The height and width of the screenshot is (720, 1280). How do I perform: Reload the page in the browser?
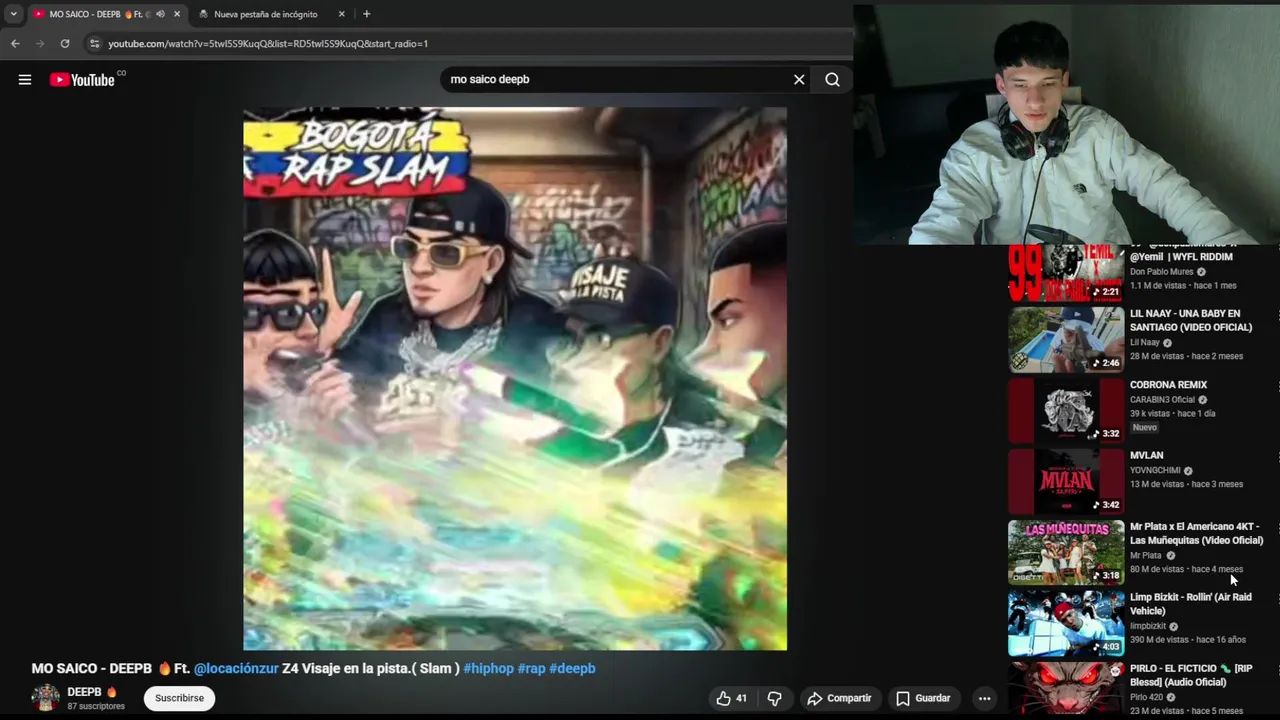65,44
